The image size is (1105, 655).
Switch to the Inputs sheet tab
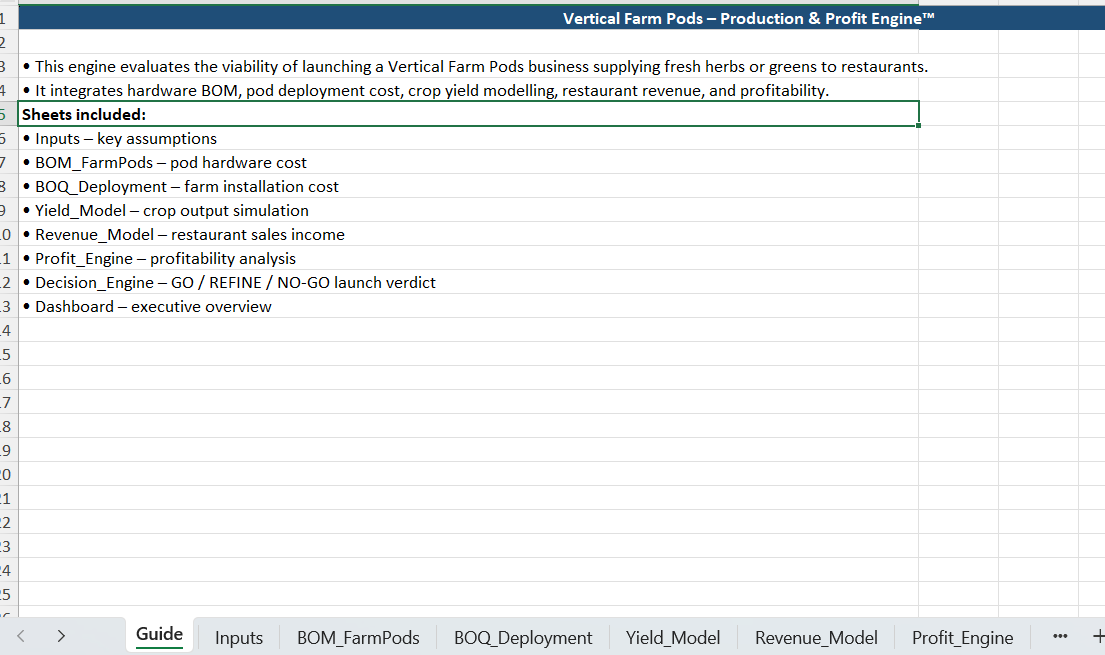(238, 637)
